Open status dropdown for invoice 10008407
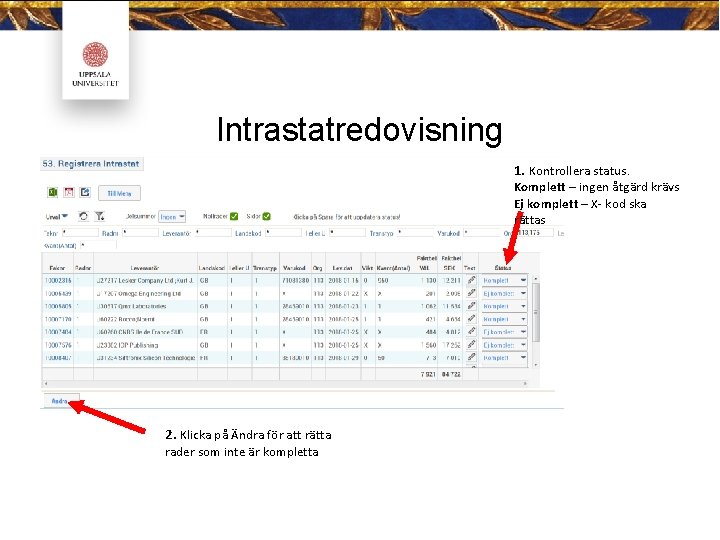The width and height of the screenshot is (720, 540). pyautogui.click(x=504, y=357)
